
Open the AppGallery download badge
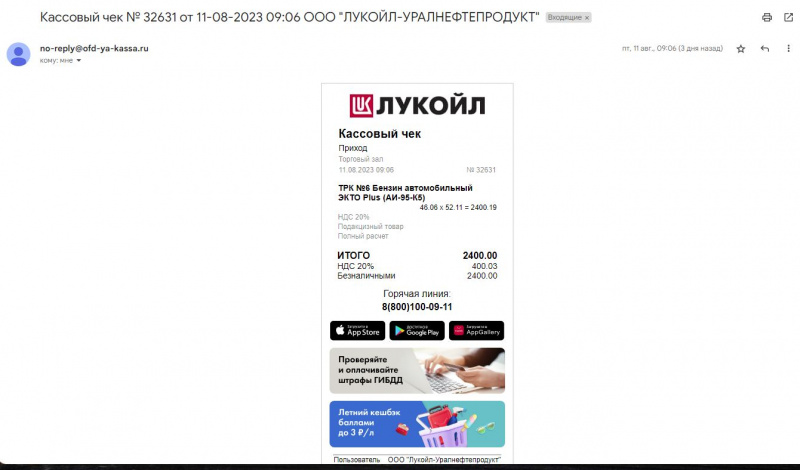coord(477,331)
